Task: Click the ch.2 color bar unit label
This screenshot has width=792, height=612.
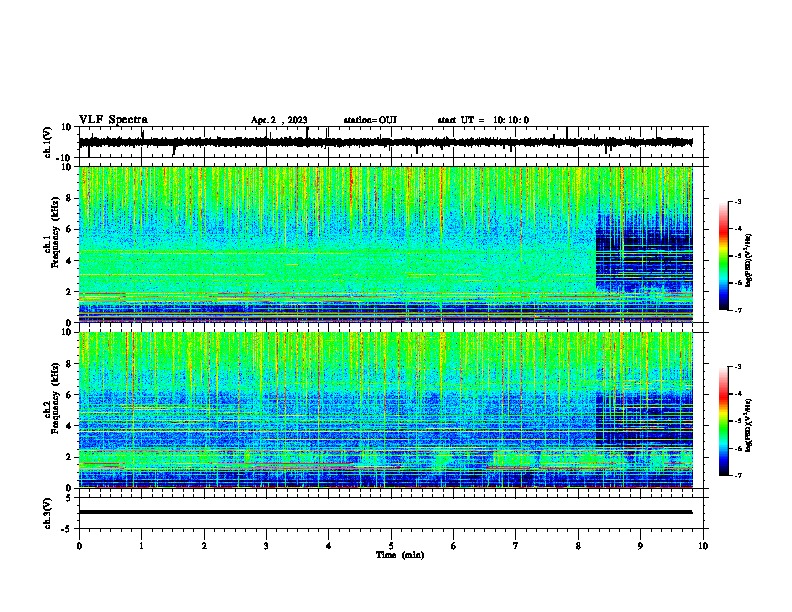Action: click(749, 425)
